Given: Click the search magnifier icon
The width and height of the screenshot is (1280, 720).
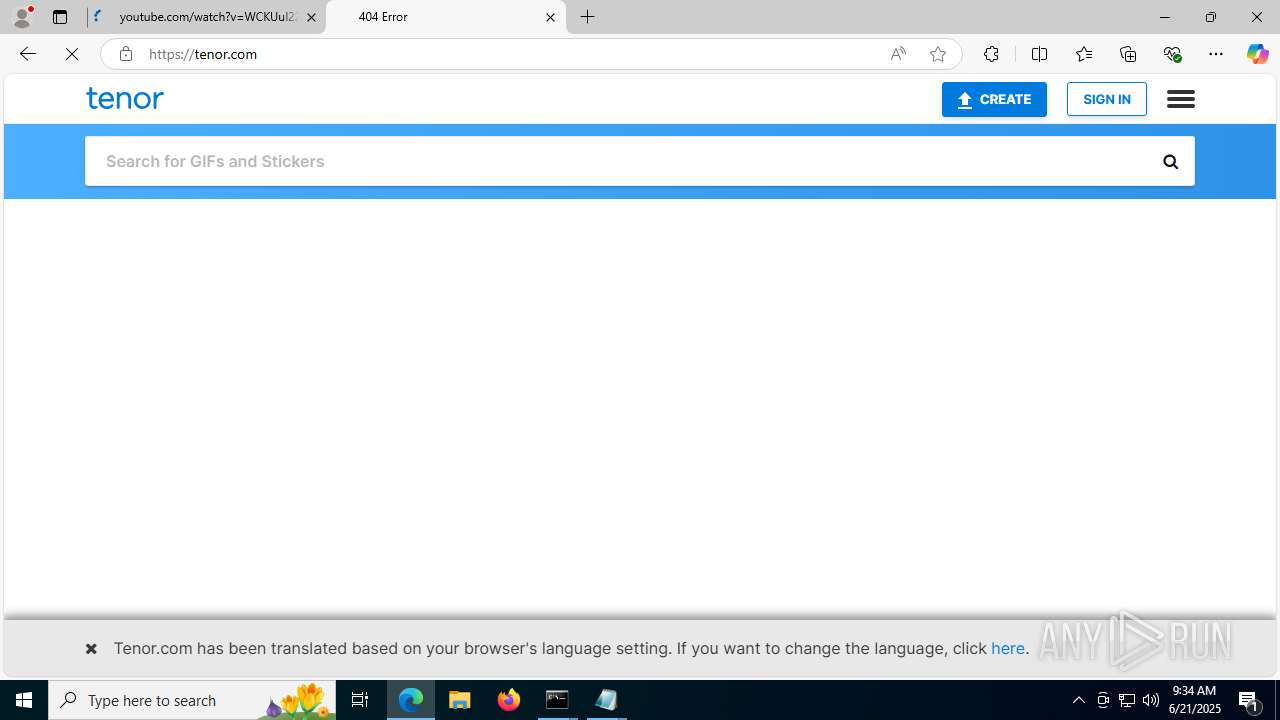Looking at the screenshot, I should (1170, 161).
